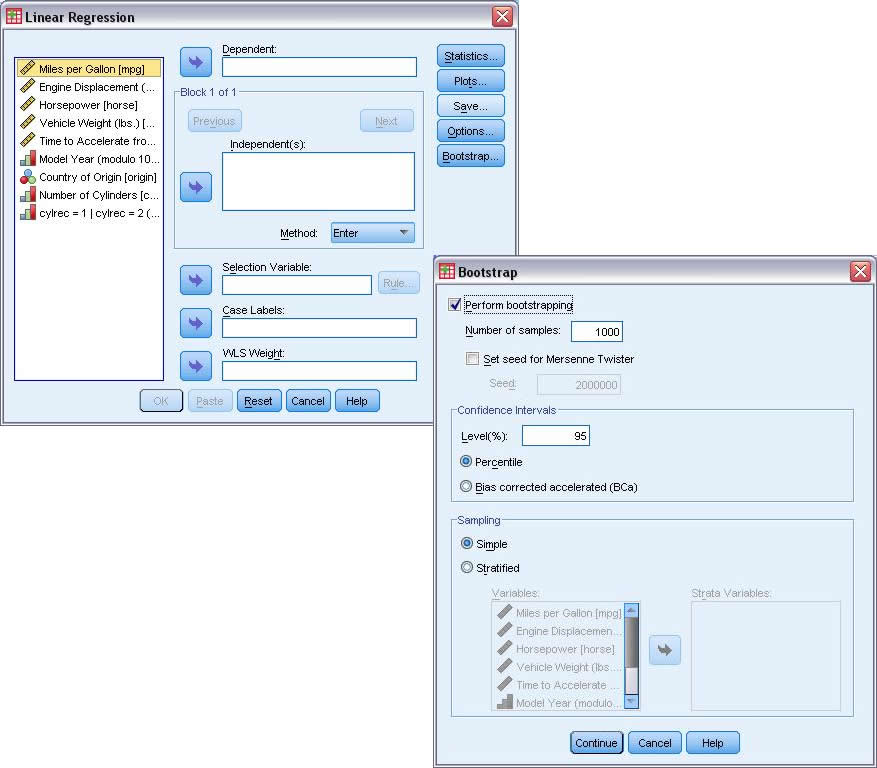877x768 pixels.
Task: Choose Simple sampling radio button
Action: pyautogui.click(x=466, y=543)
